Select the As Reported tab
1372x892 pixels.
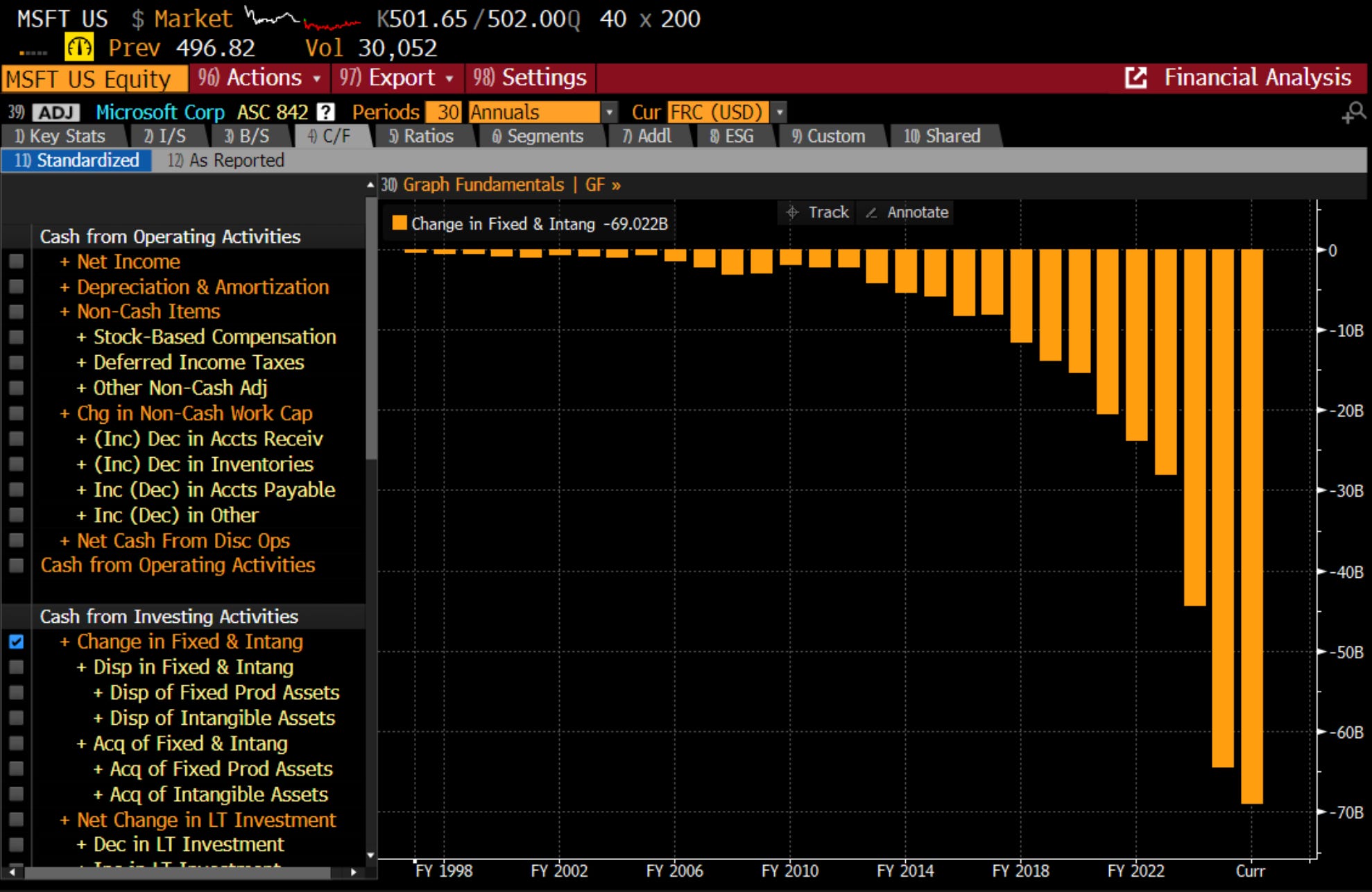pyautogui.click(x=226, y=160)
